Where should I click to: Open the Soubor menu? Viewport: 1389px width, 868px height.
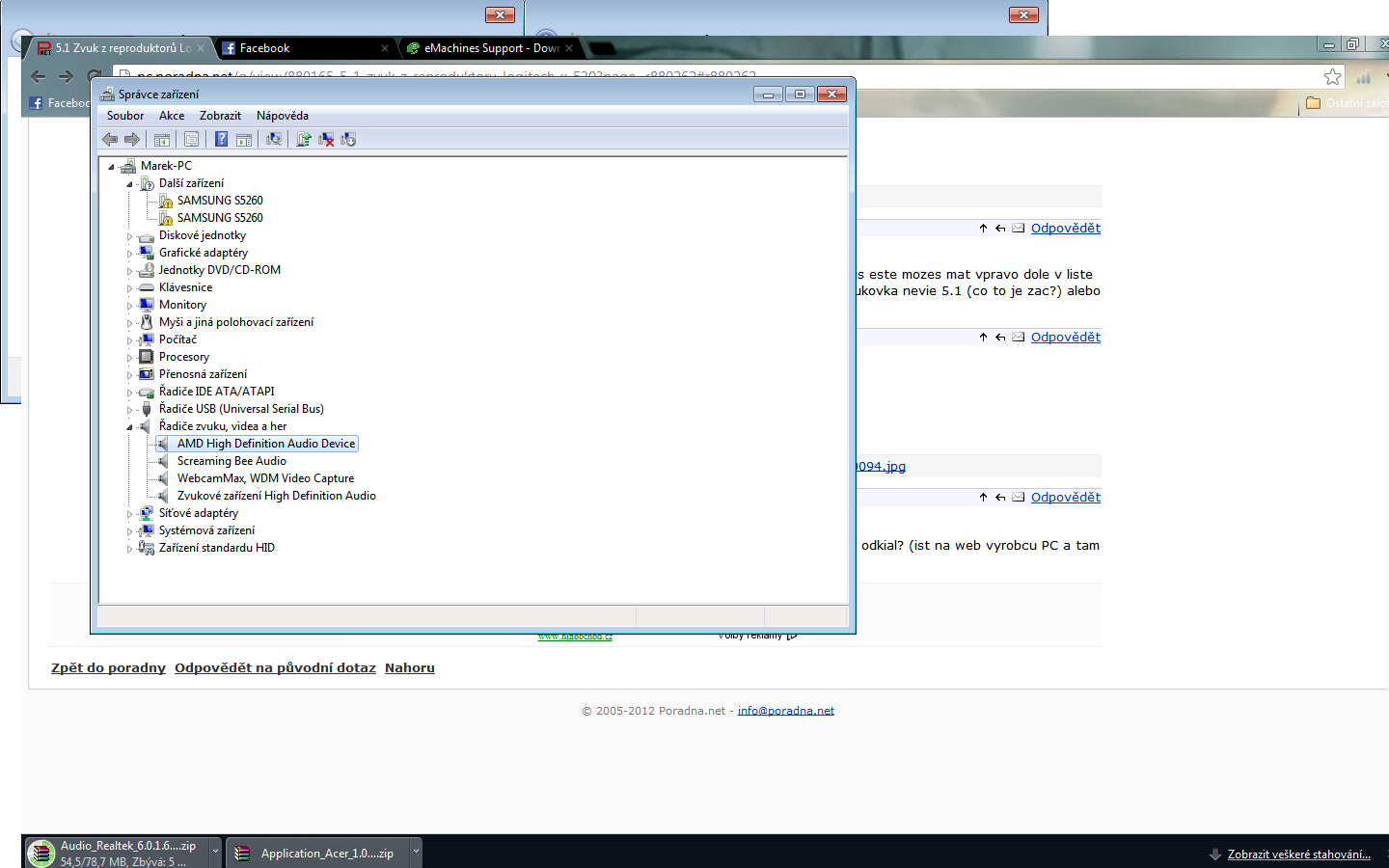125,116
